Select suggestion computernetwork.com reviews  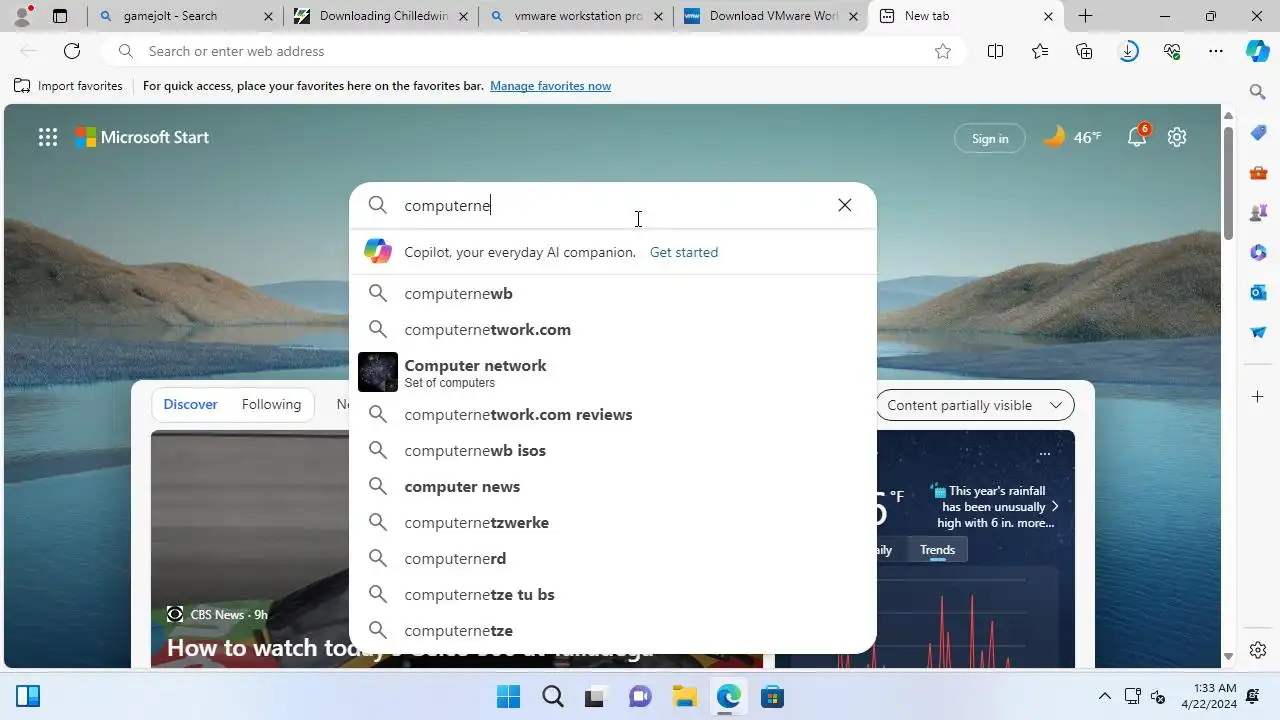pos(612,414)
